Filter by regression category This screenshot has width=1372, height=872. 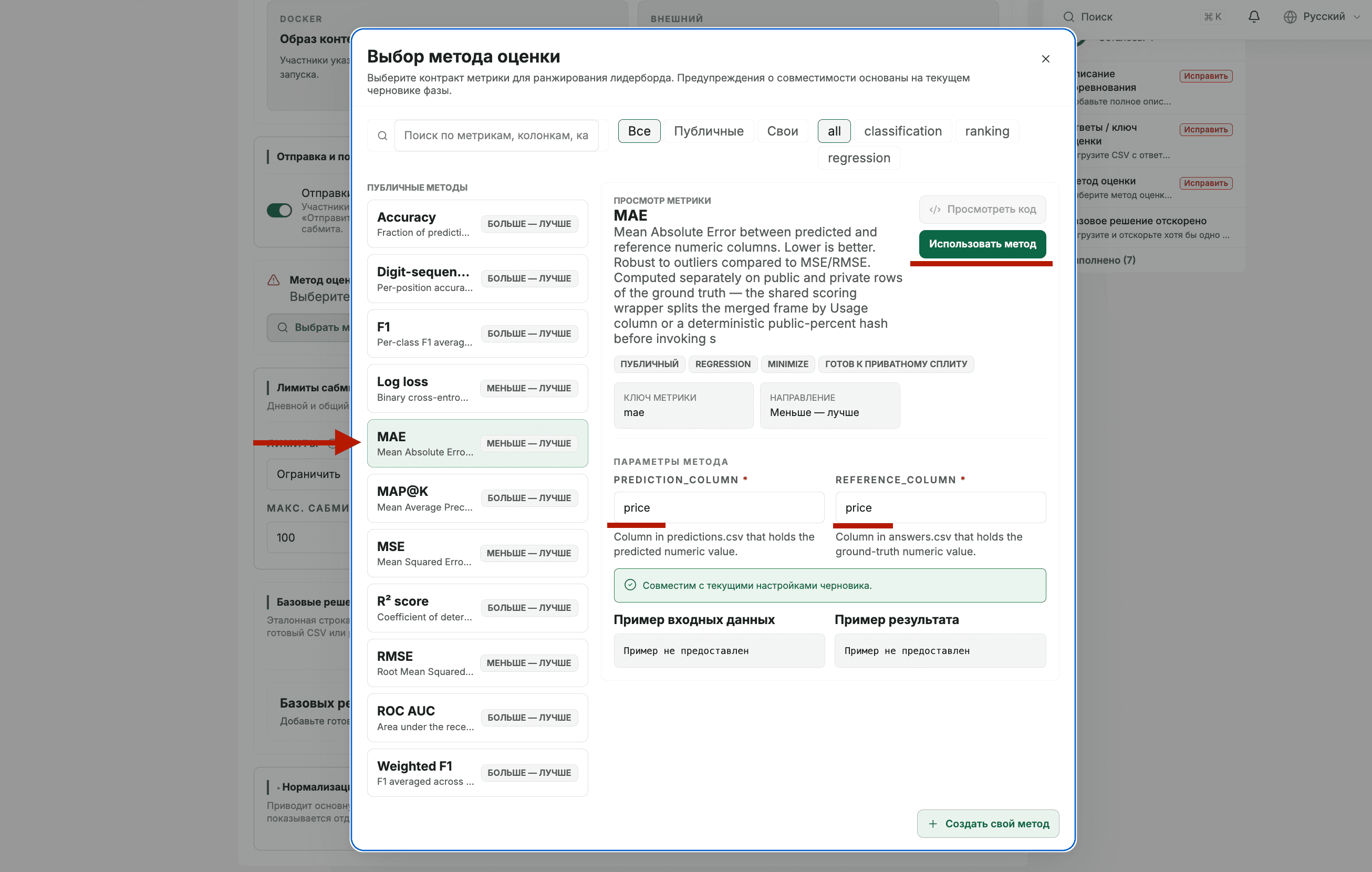859,158
